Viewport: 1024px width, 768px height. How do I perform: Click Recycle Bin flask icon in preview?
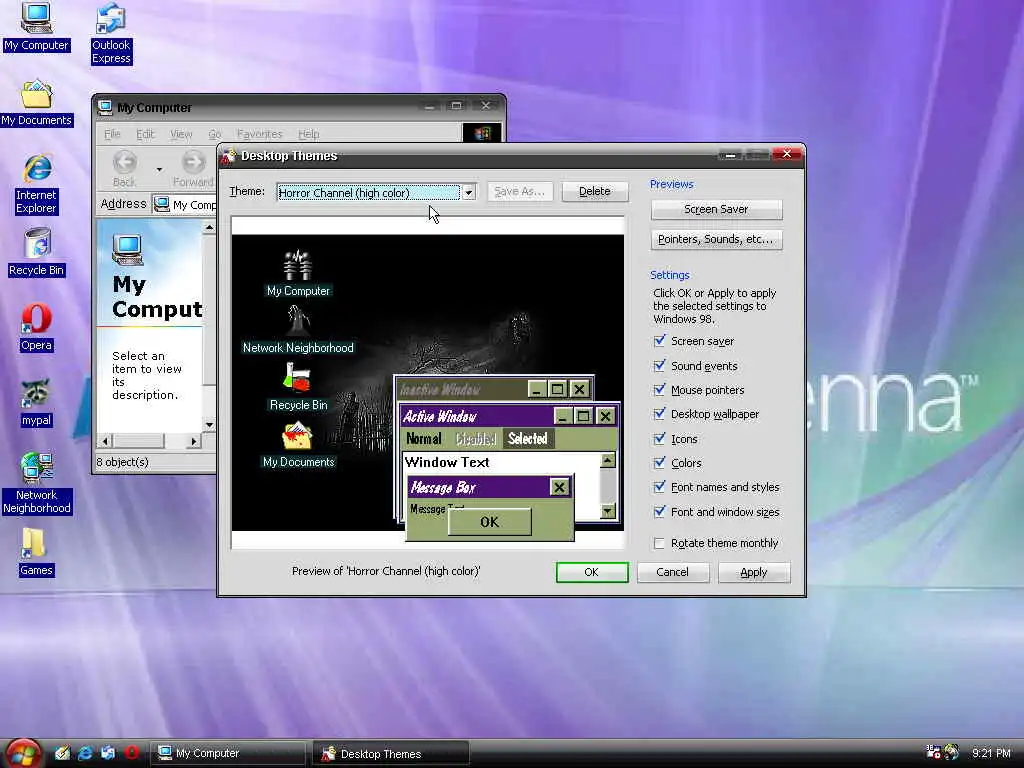(x=298, y=378)
